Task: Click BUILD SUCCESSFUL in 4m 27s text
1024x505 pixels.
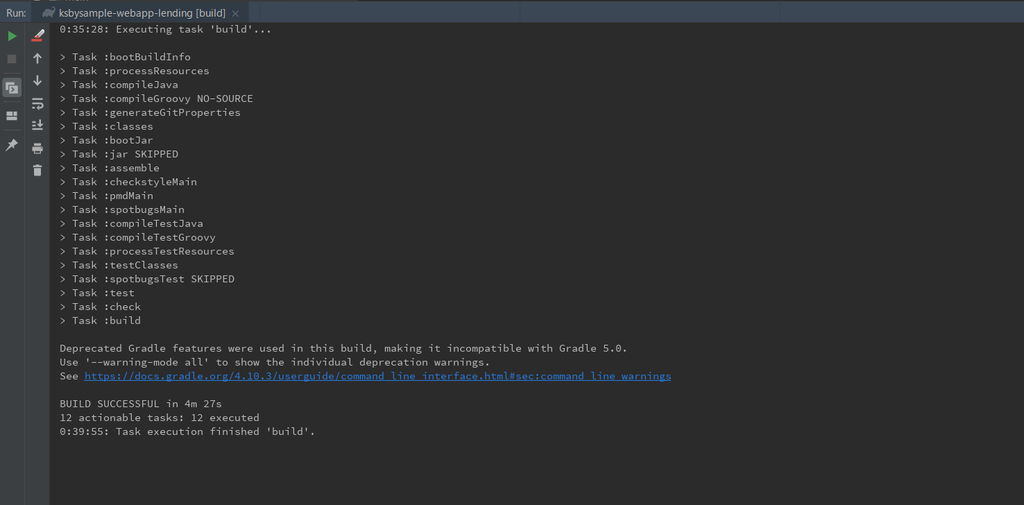Action: pyautogui.click(x=140, y=404)
